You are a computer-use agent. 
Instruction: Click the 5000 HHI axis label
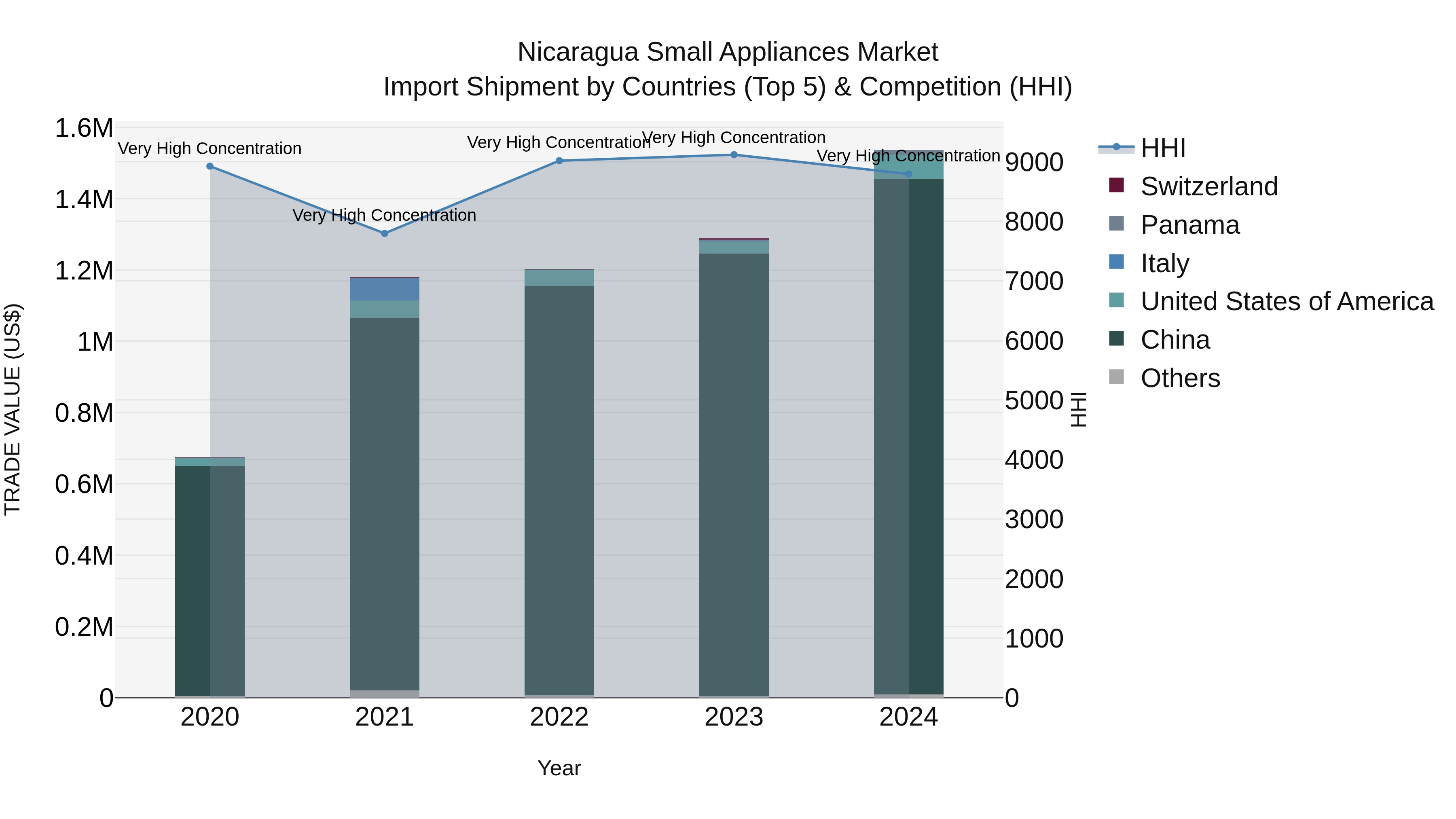click(1034, 400)
